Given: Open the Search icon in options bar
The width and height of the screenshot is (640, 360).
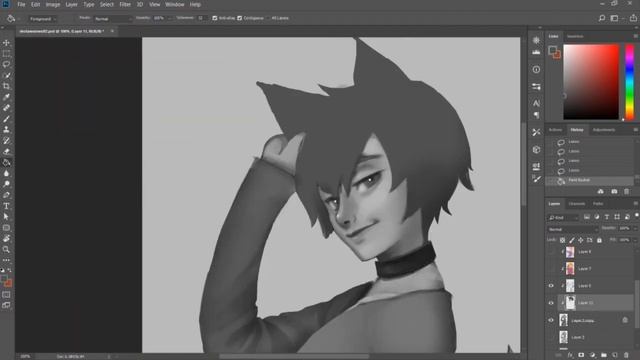Looking at the screenshot, I should pos(602,18).
